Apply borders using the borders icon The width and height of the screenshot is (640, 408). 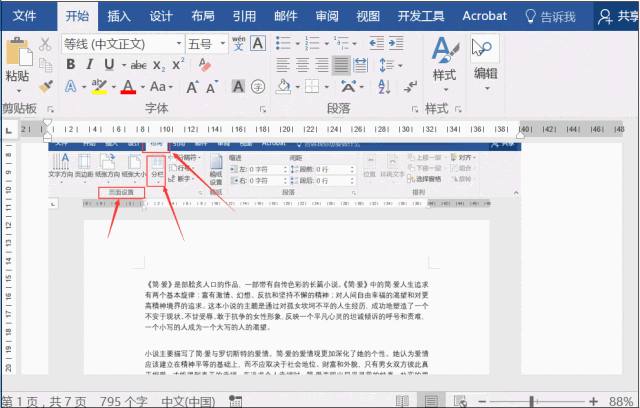click(x=312, y=86)
